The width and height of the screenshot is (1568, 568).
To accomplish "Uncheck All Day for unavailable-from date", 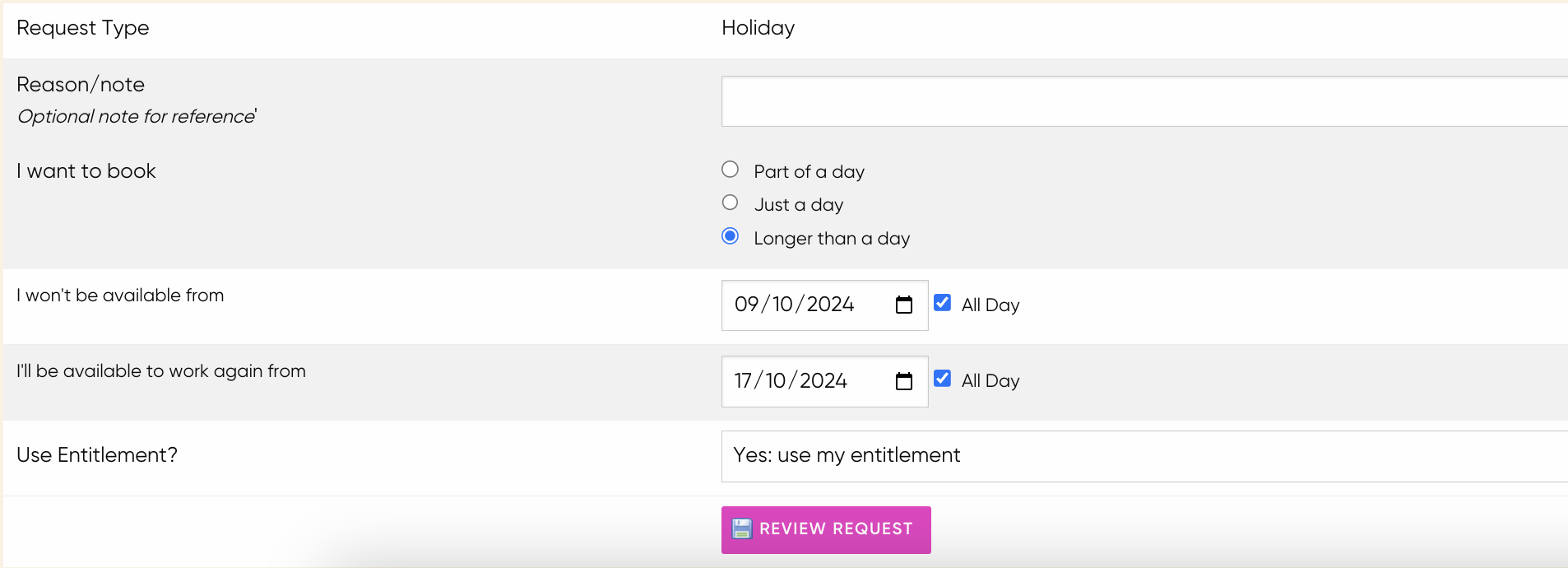I will (942, 303).
